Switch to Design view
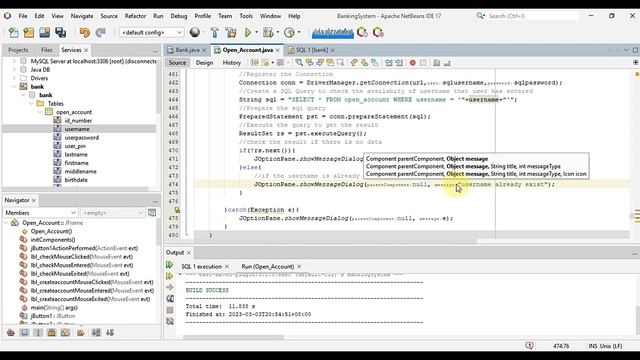640x360 pixels. (204, 62)
